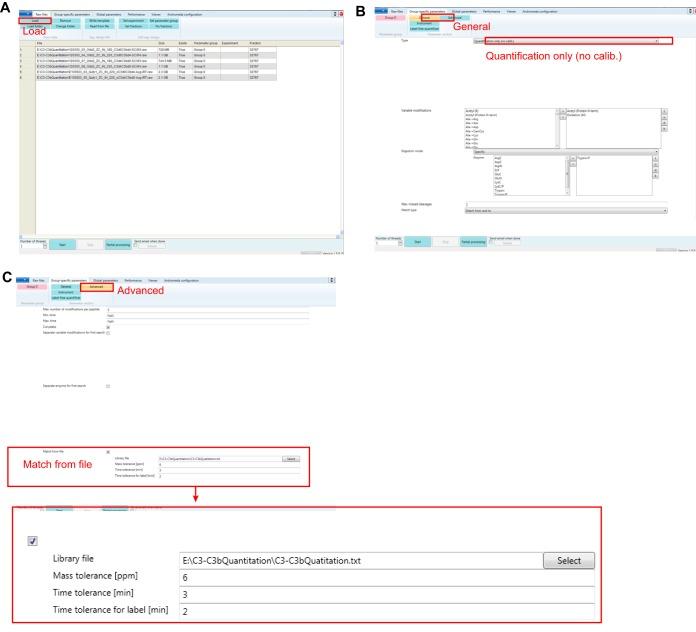Tick the enlarged Match from file checkbox

[33, 540]
